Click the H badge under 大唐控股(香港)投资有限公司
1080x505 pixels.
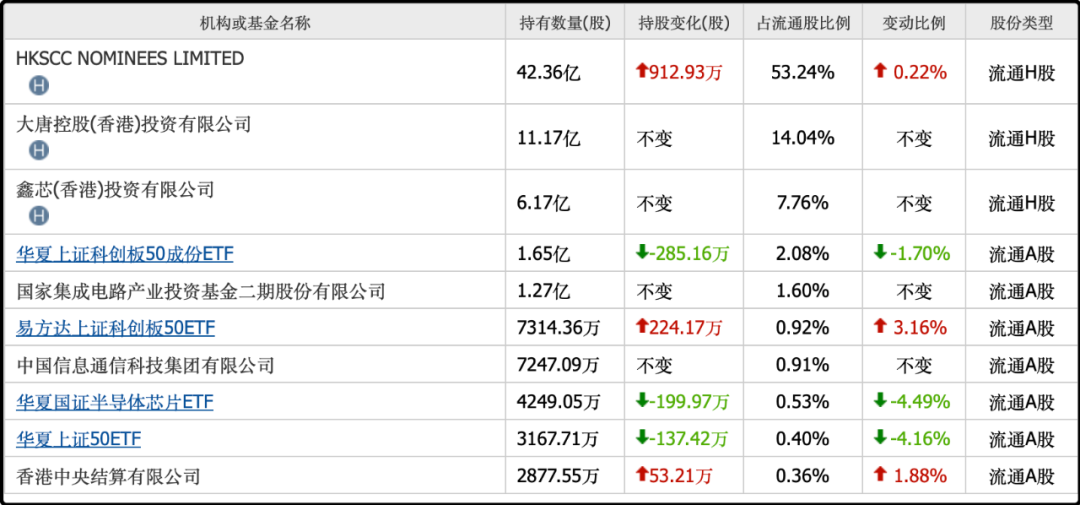[39, 150]
